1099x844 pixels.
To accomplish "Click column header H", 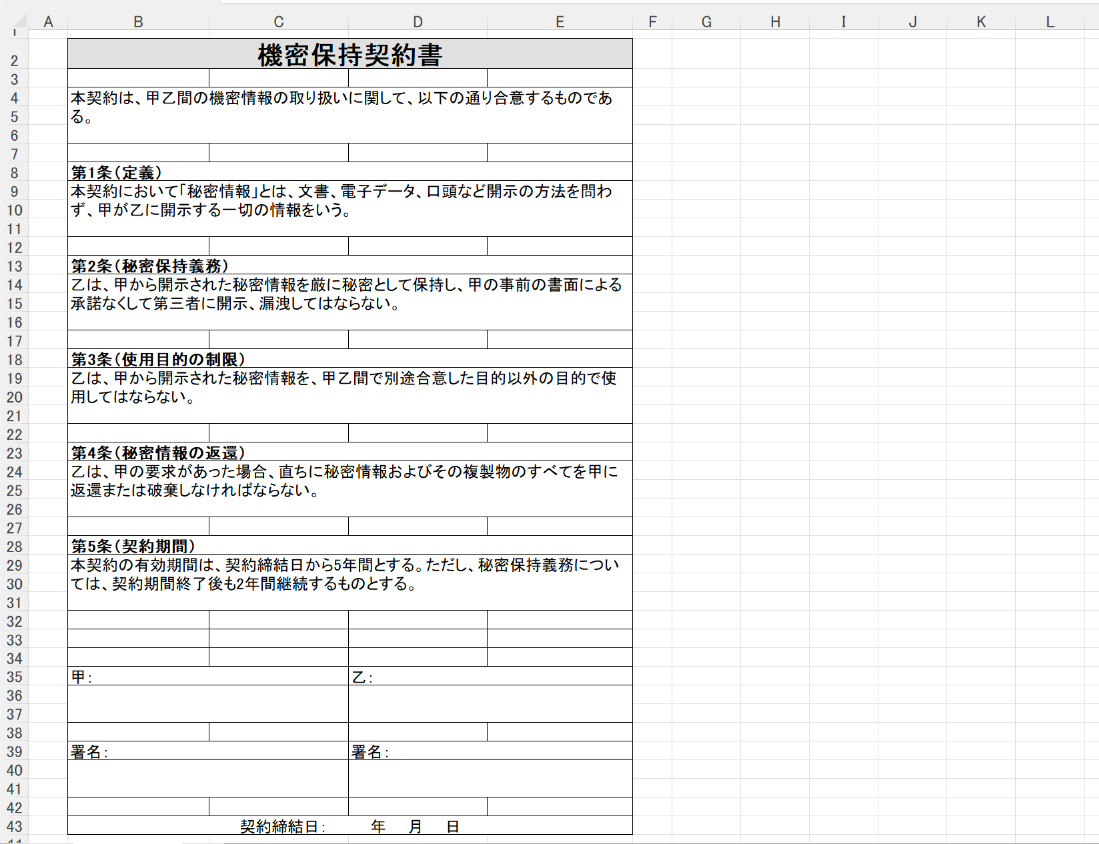I will pyautogui.click(x=774, y=22).
